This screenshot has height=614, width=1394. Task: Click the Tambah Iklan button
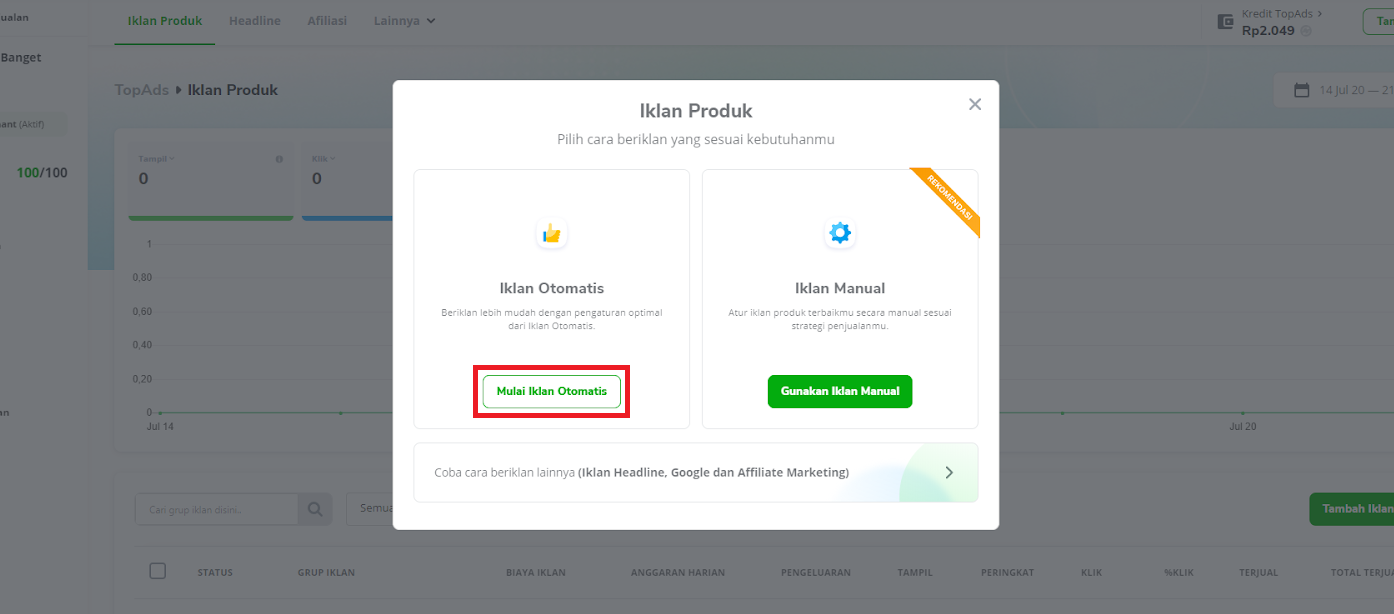1352,509
